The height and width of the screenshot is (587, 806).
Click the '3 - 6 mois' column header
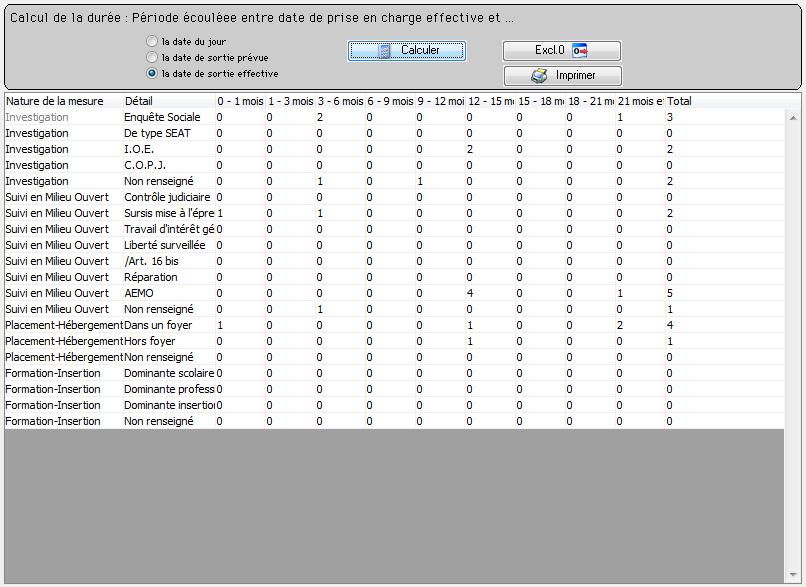pyautogui.click(x=340, y=101)
